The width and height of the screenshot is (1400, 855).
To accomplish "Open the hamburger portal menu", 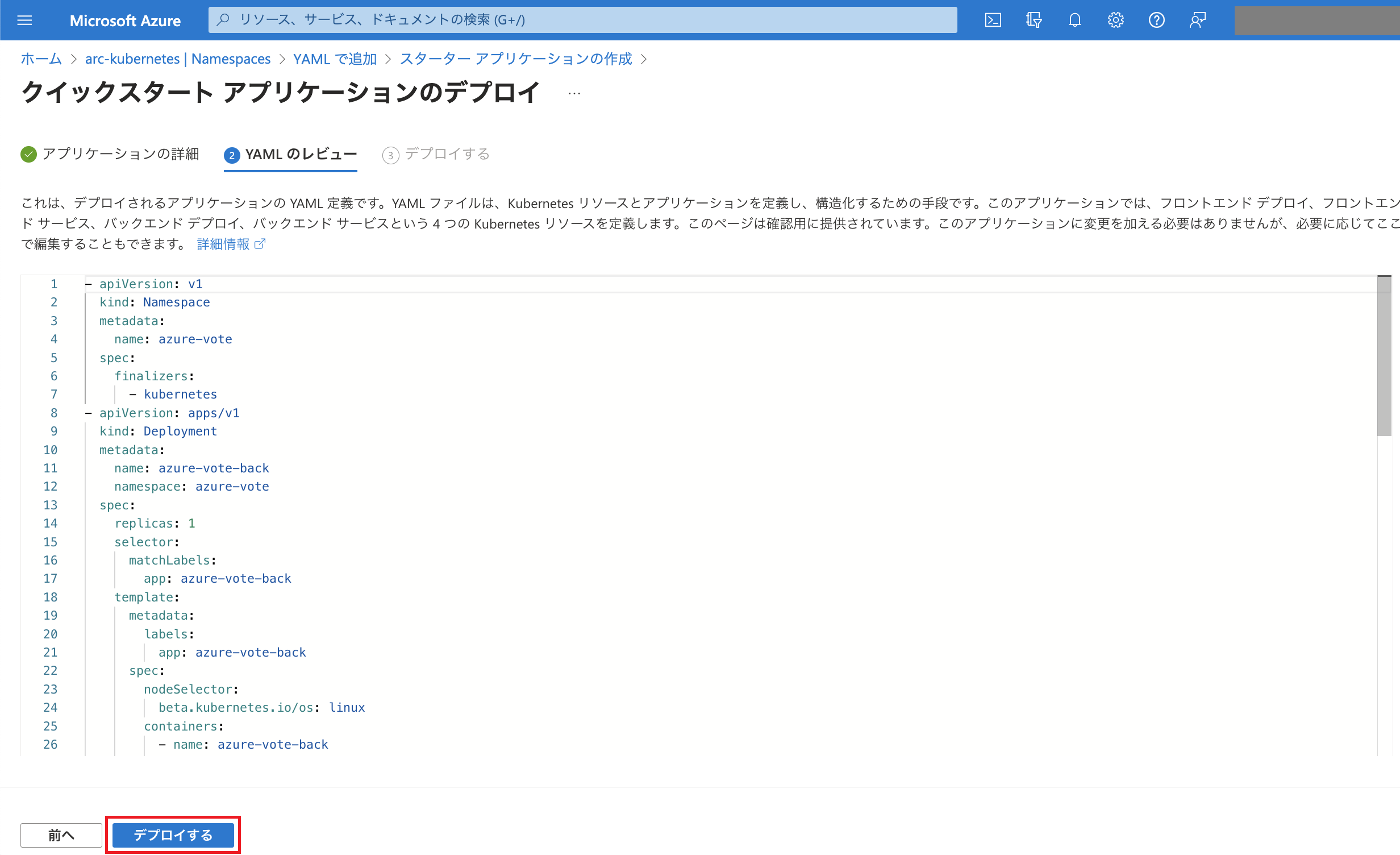I will 24,20.
